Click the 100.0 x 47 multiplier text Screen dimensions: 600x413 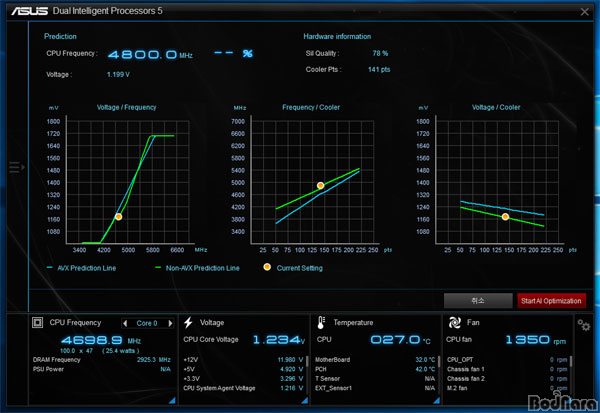(x=76, y=351)
